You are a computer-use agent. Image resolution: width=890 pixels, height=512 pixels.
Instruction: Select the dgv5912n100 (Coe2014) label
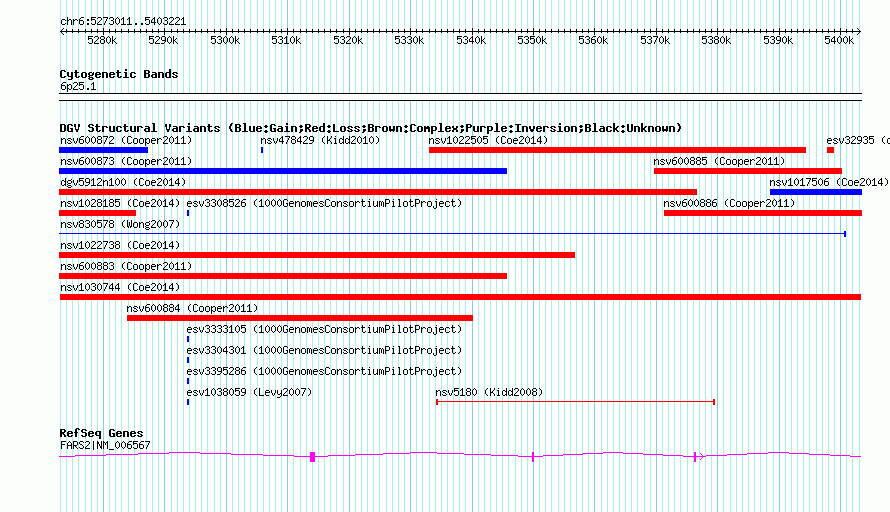pyautogui.click(x=123, y=182)
